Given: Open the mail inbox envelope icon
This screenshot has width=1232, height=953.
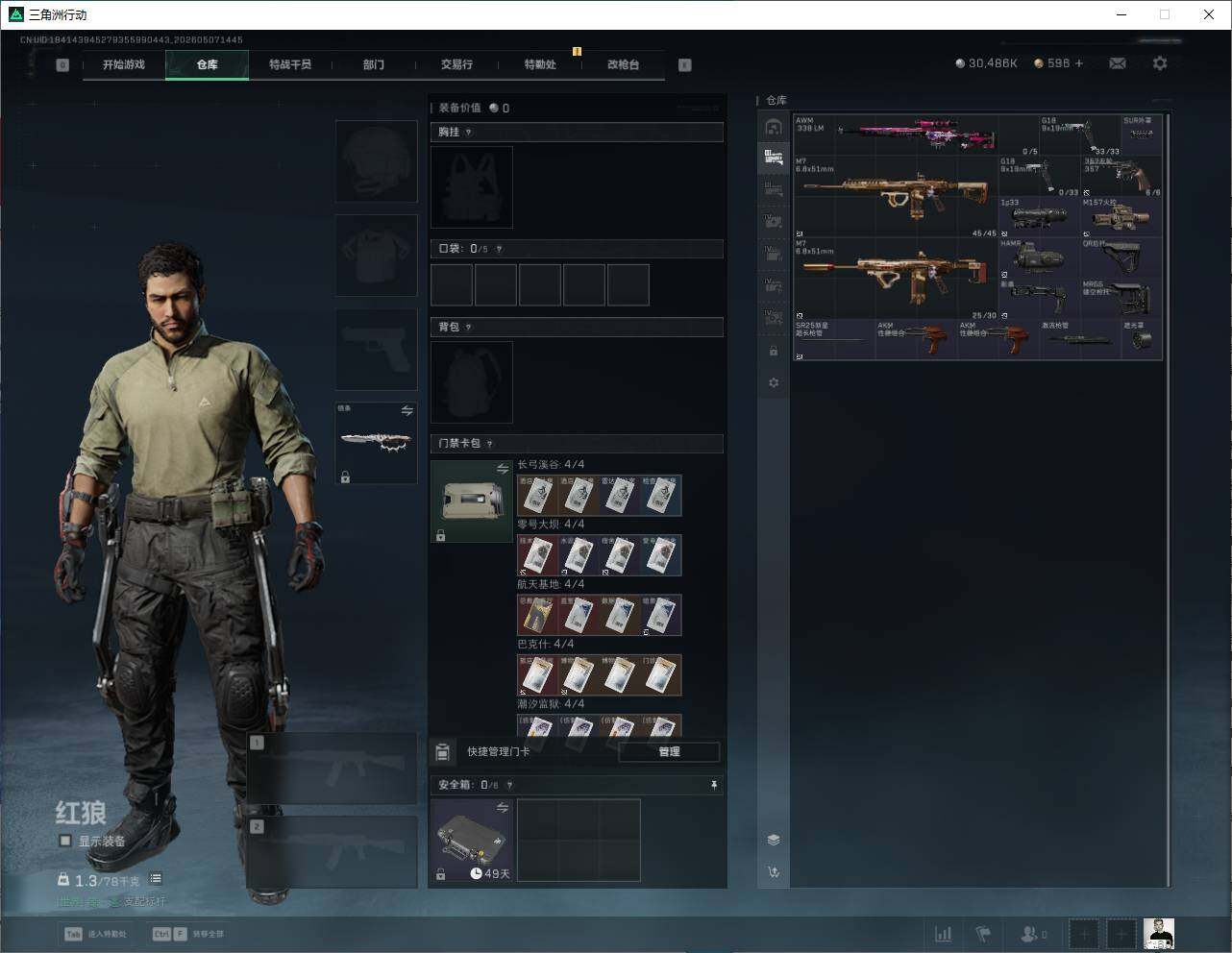Looking at the screenshot, I should (1118, 63).
